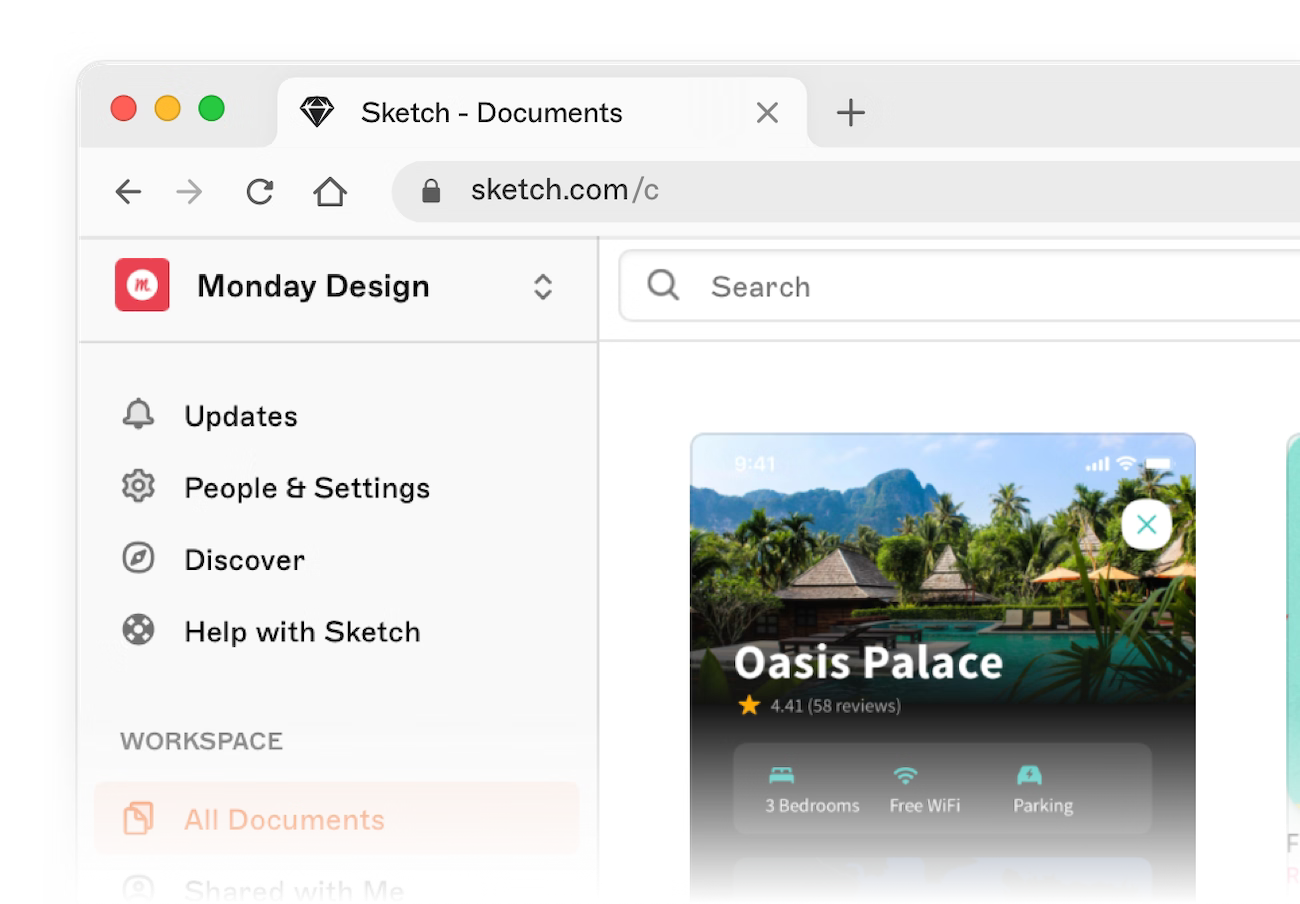Screen dimensions: 1300x904
Task: Click the WORKSPACE section heading
Action: coord(201,741)
